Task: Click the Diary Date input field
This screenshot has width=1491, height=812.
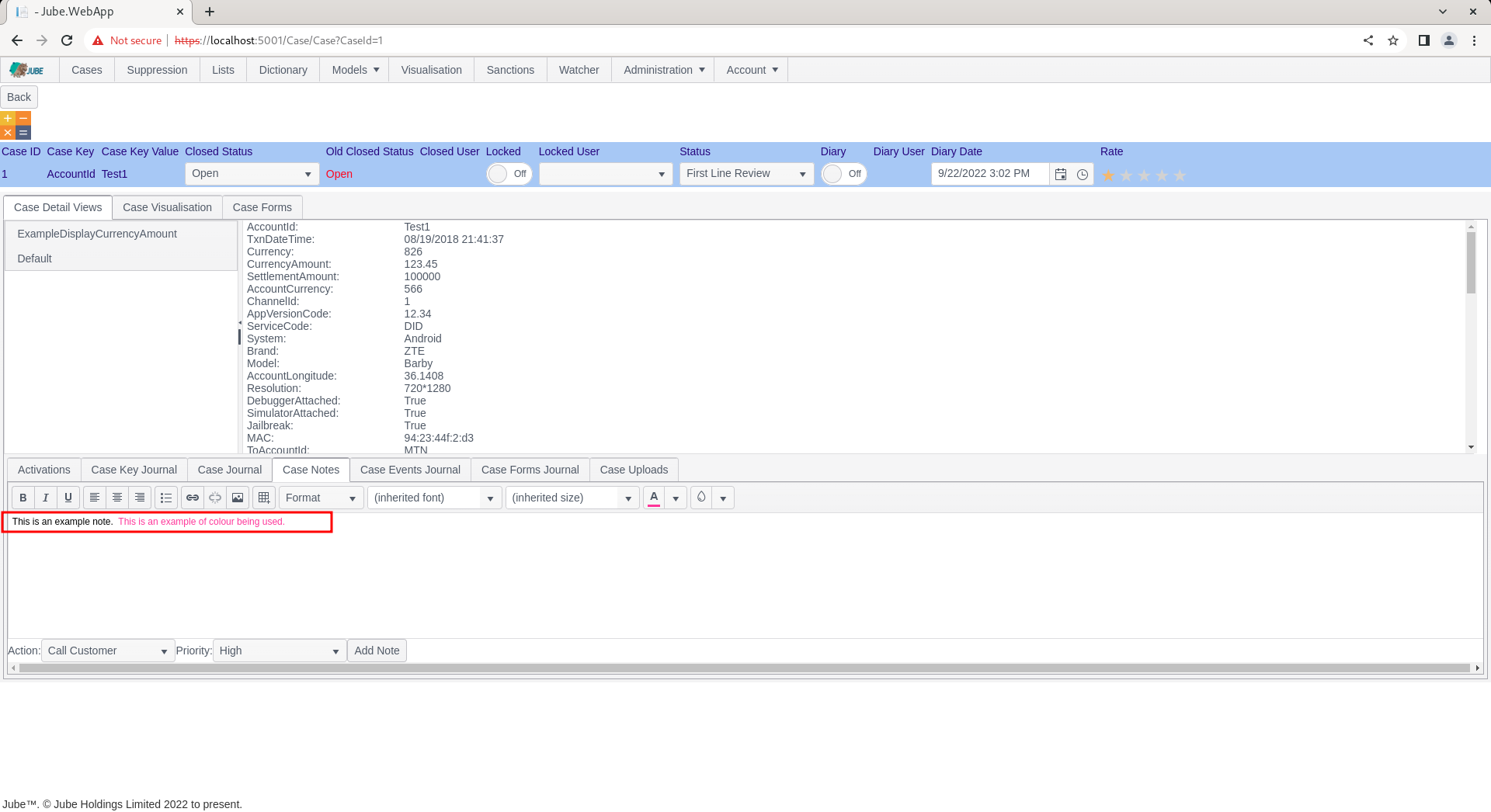Action: coord(989,174)
